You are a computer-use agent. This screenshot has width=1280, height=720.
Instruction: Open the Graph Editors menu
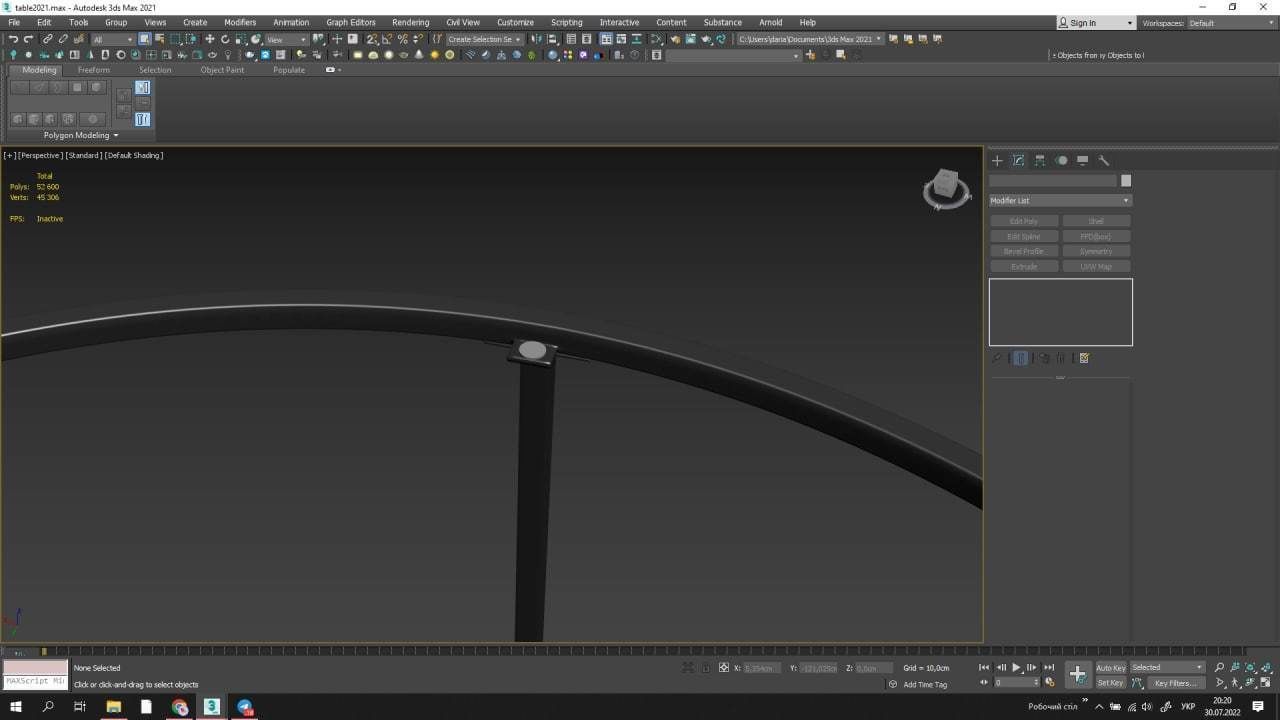tap(351, 22)
